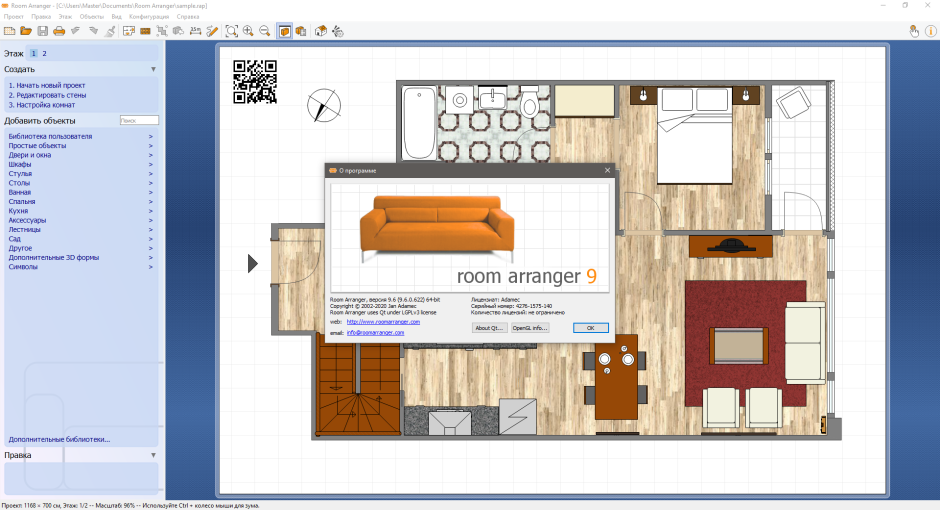Expand the Символы category
The height and width of the screenshot is (510, 940).
(x=80, y=267)
